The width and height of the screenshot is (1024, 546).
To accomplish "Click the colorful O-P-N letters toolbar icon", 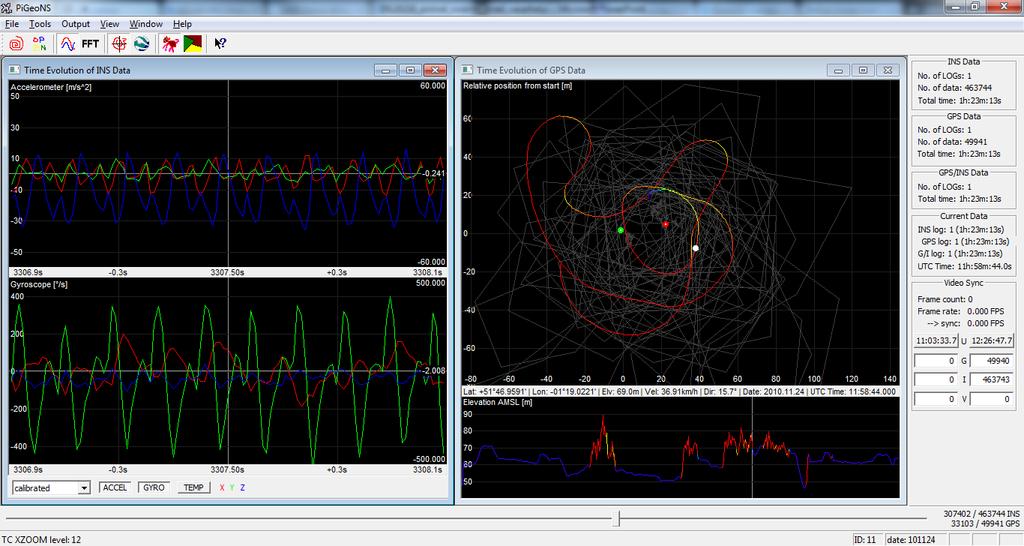I will 39,44.
